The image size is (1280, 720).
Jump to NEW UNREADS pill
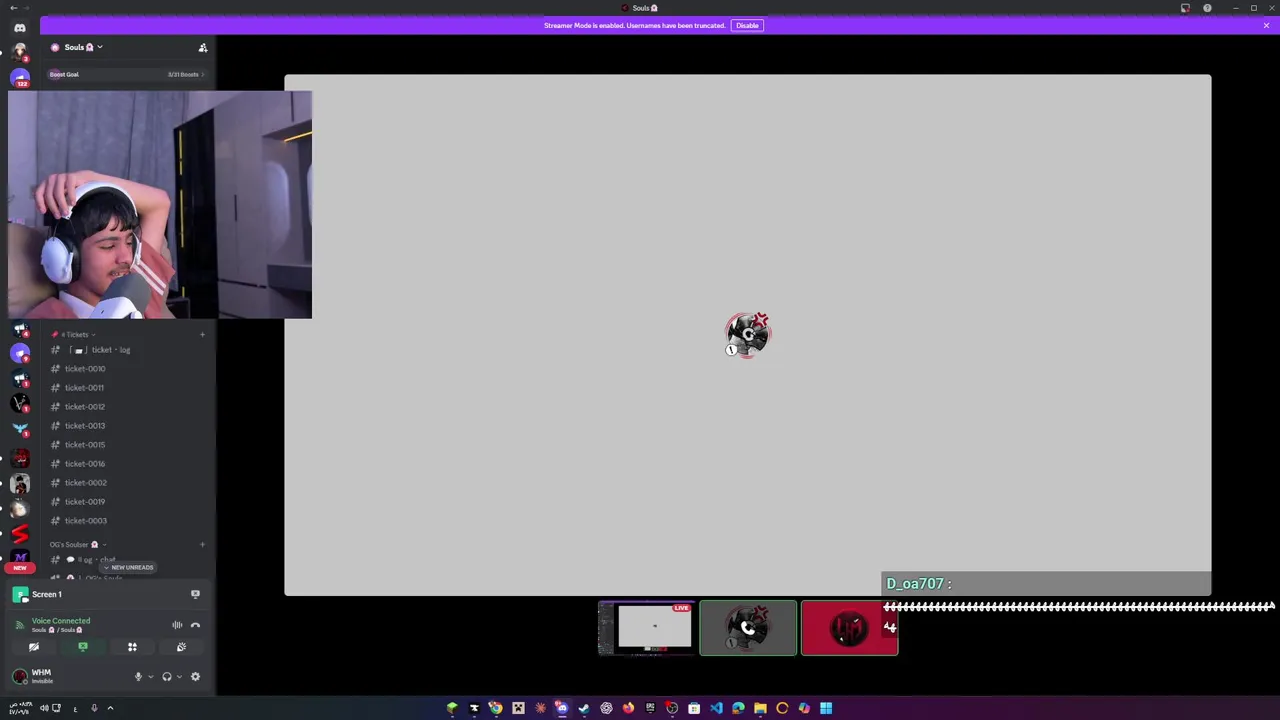tap(128, 567)
